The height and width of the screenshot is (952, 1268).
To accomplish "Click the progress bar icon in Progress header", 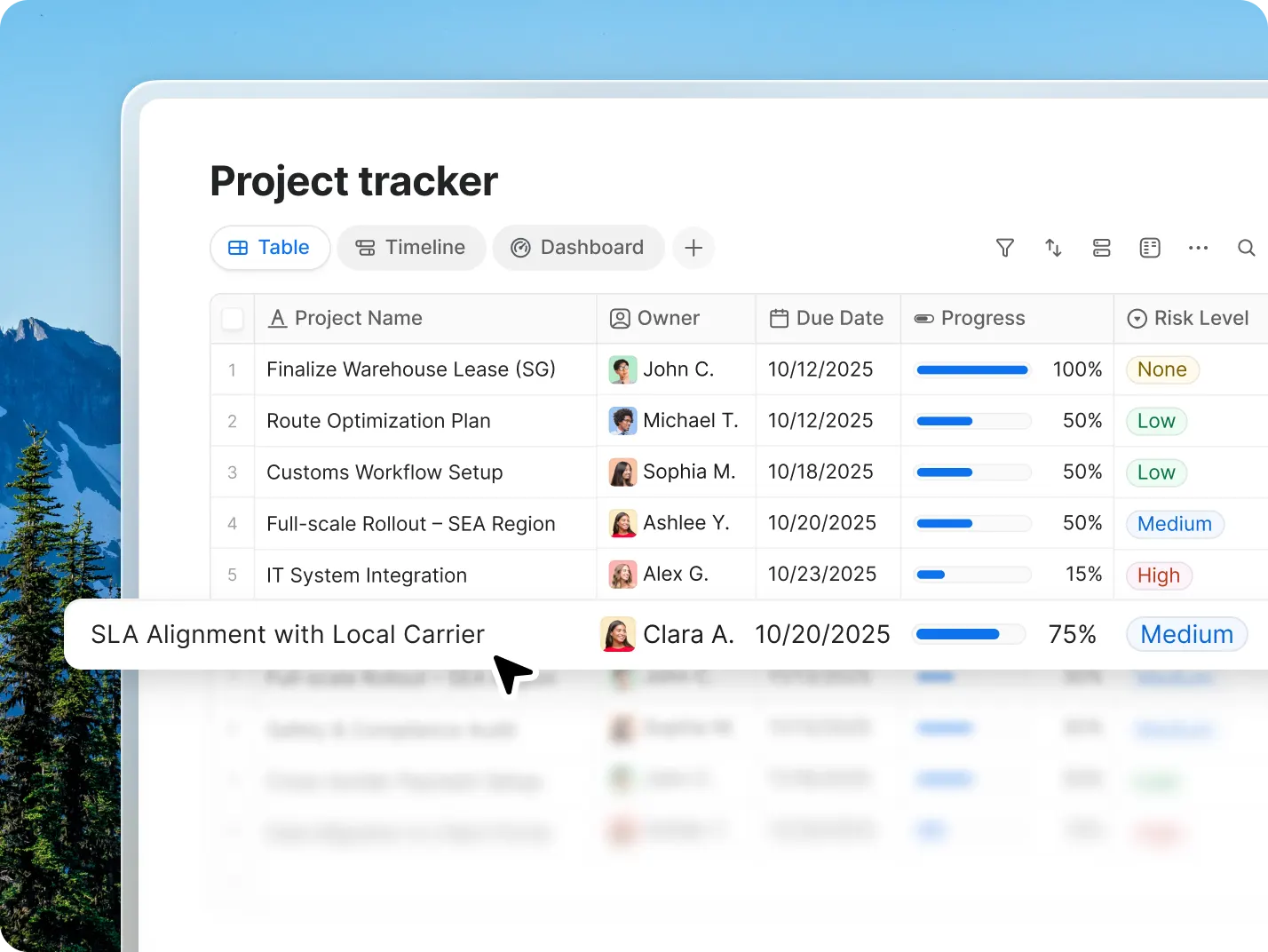I will point(923,319).
